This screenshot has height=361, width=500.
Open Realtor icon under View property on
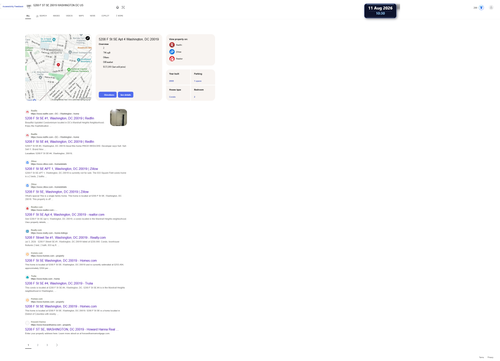pos(172,59)
